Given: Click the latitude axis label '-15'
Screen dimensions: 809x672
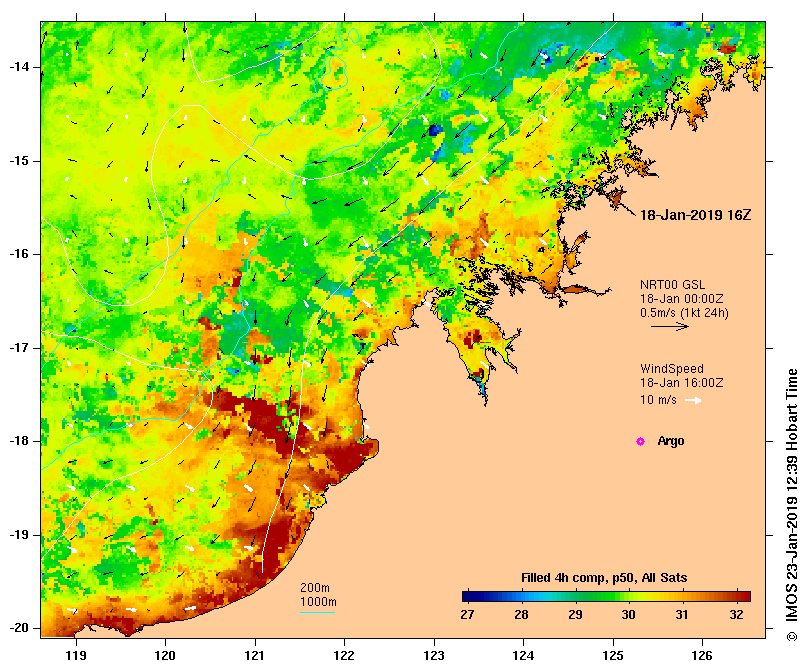Looking at the screenshot, I should 19,161.
